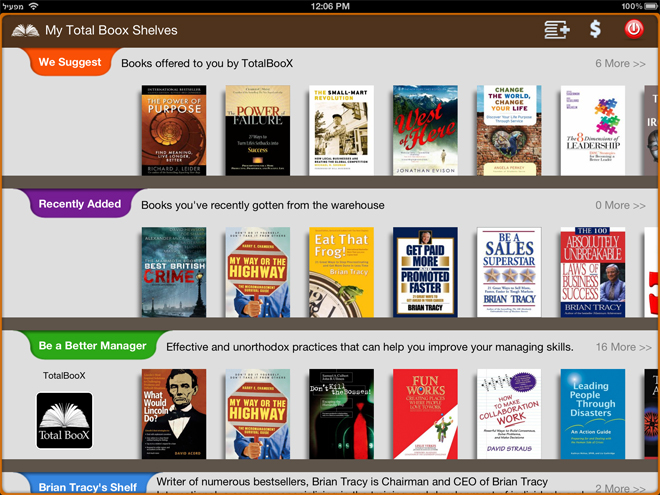
Task: Show 2 More Brian Tracy books
Action: pos(620,488)
